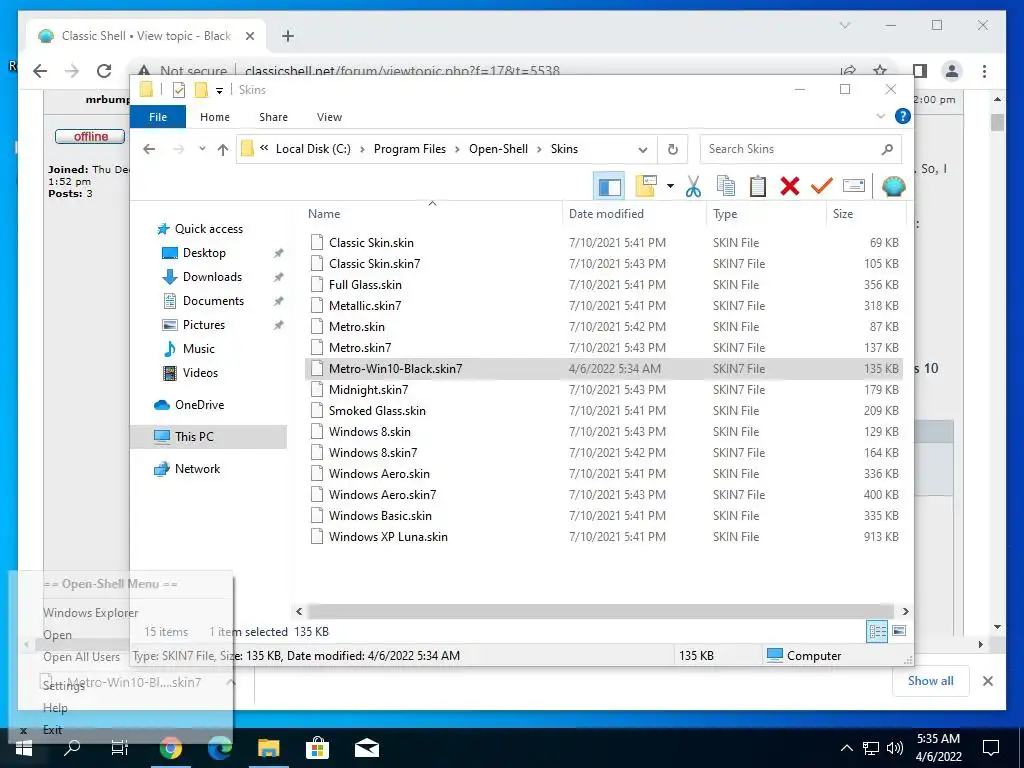Screen dimensions: 1024x768
Task: Click the folder options toolbar icon
Action: [645, 186]
